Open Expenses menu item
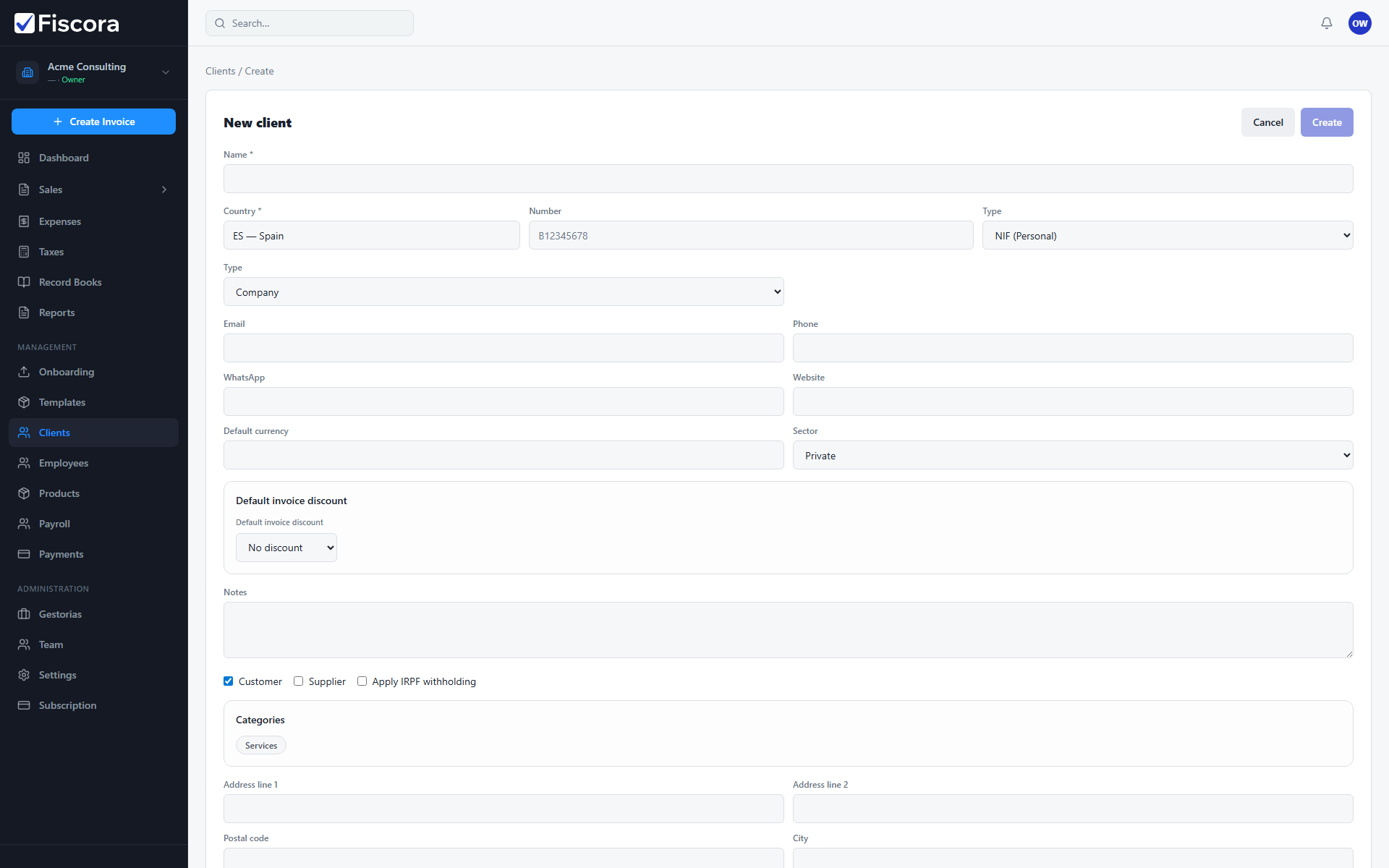The width and height of the screenshot is (1389, 868). [x=93, y=221]
